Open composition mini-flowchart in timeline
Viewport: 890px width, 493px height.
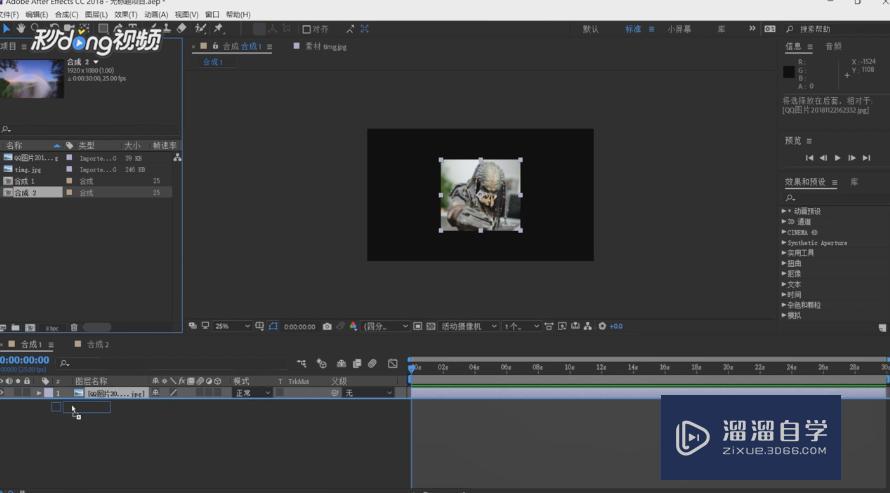click(x=301, y=364)
